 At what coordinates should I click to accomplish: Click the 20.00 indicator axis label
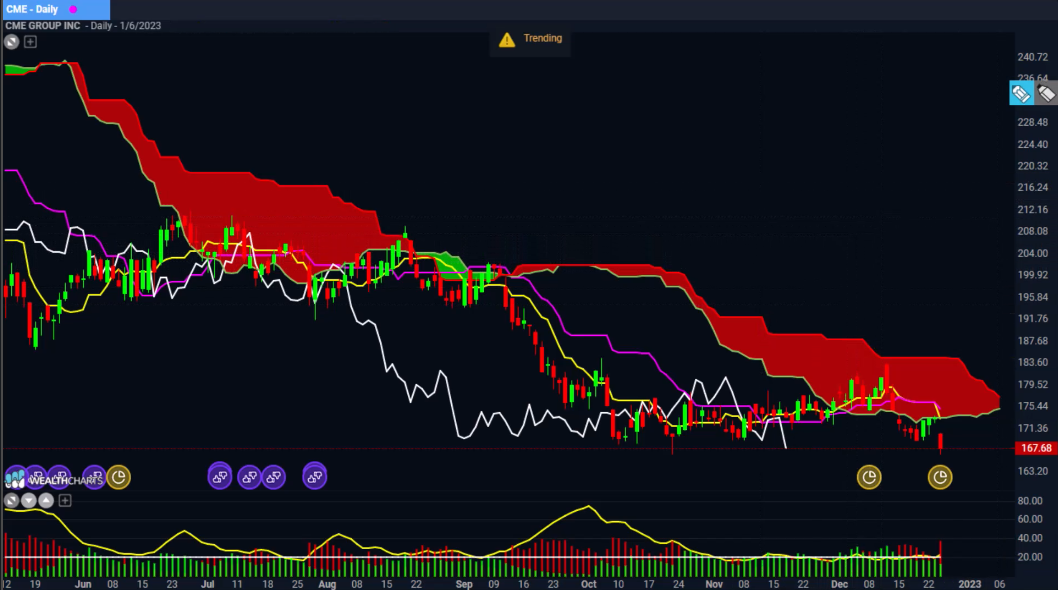coord(1030,557)
